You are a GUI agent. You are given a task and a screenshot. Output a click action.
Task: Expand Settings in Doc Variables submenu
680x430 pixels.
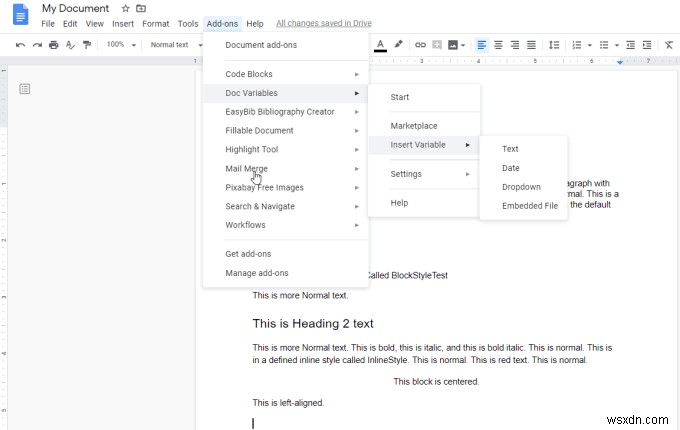pos(424,174)
